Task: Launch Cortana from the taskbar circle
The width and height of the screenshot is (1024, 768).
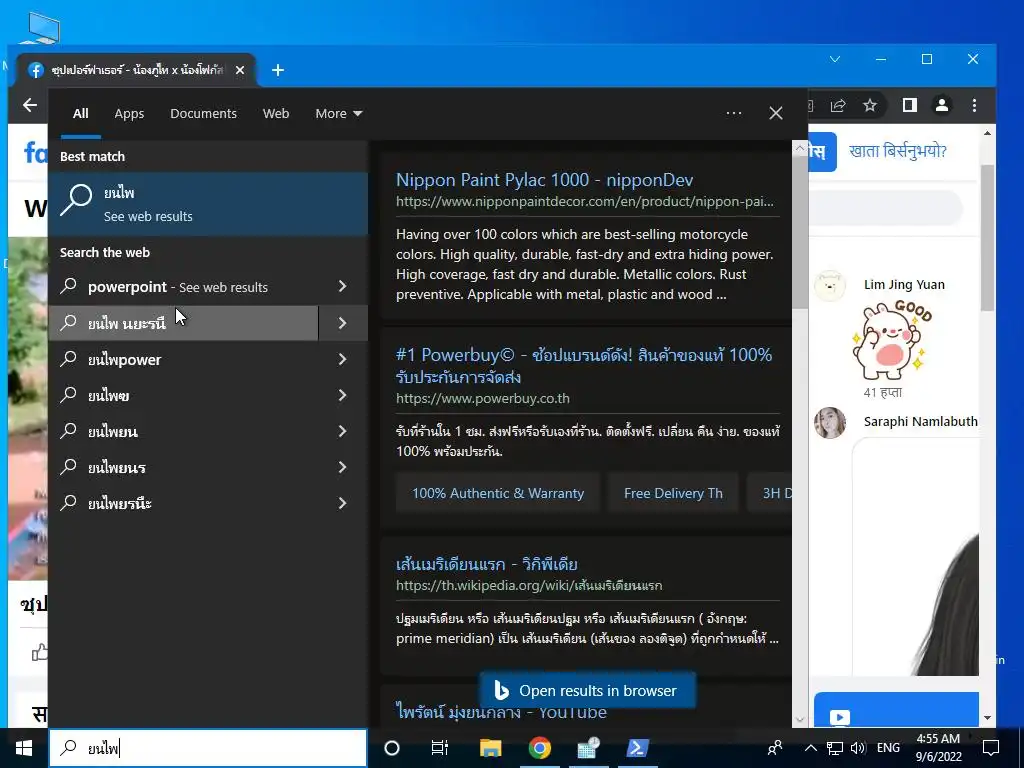Action: (392, 748)
